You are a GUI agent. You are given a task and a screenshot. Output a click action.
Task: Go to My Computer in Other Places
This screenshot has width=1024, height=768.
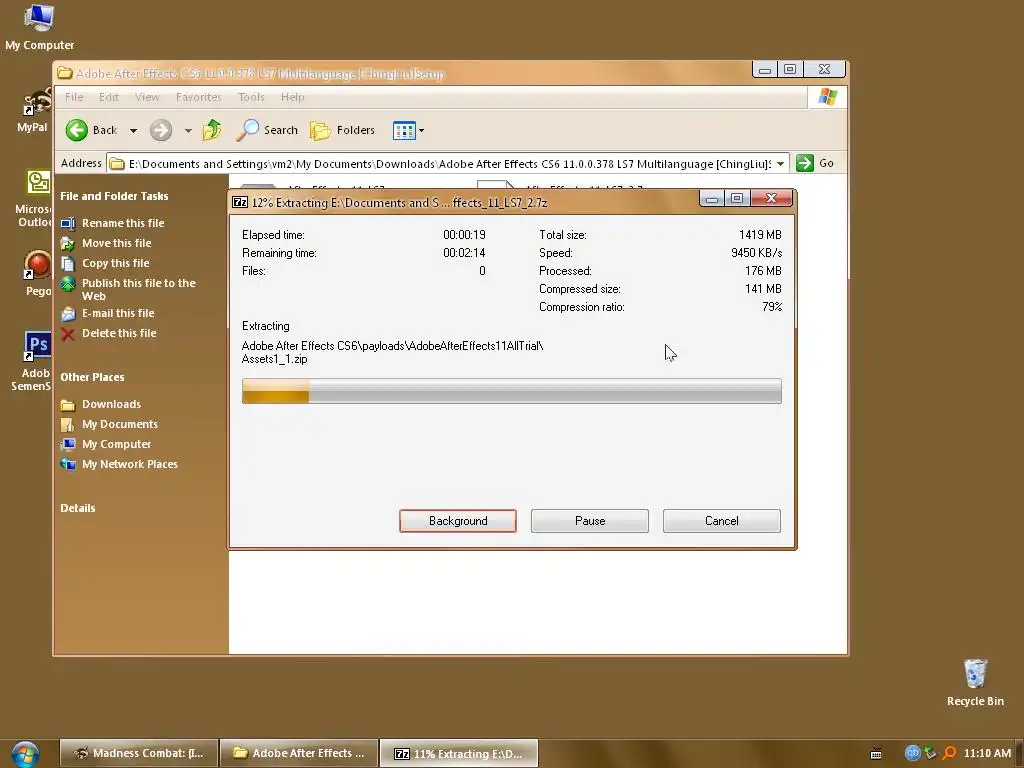pos(116,444)
